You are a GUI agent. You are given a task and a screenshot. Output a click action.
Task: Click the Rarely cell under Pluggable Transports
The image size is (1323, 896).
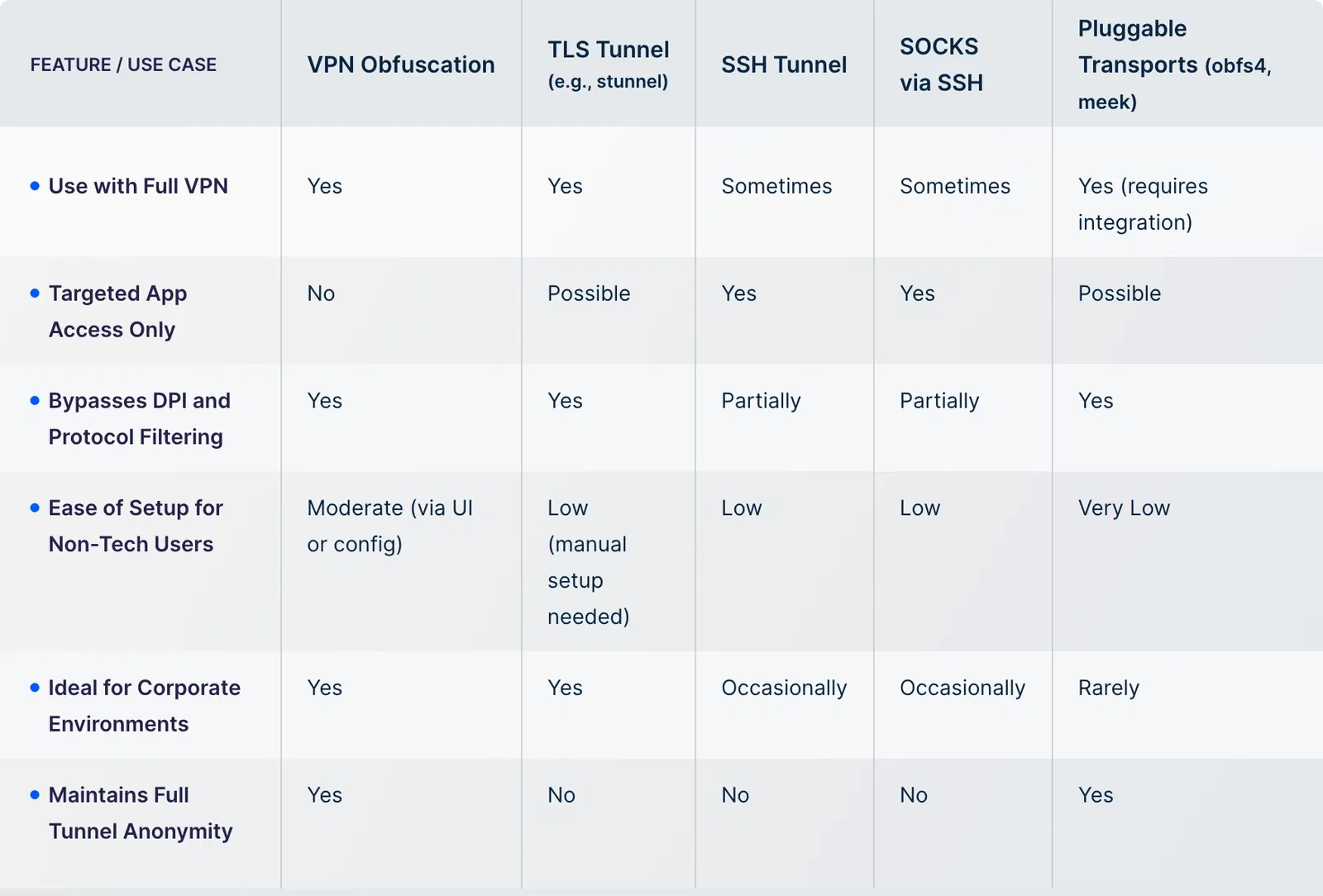coord(1108,688)
